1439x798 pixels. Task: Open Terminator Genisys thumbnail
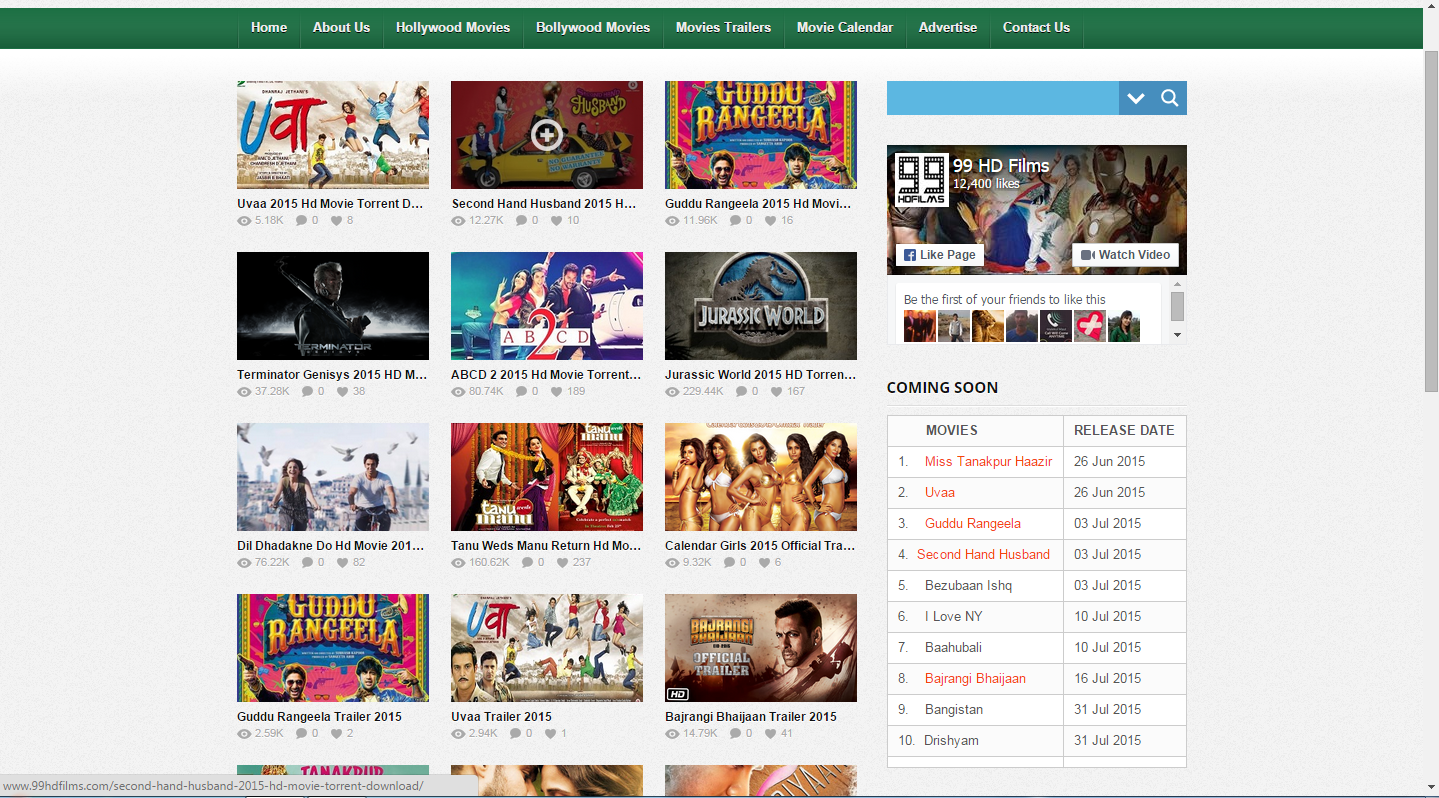click(333, 306)
